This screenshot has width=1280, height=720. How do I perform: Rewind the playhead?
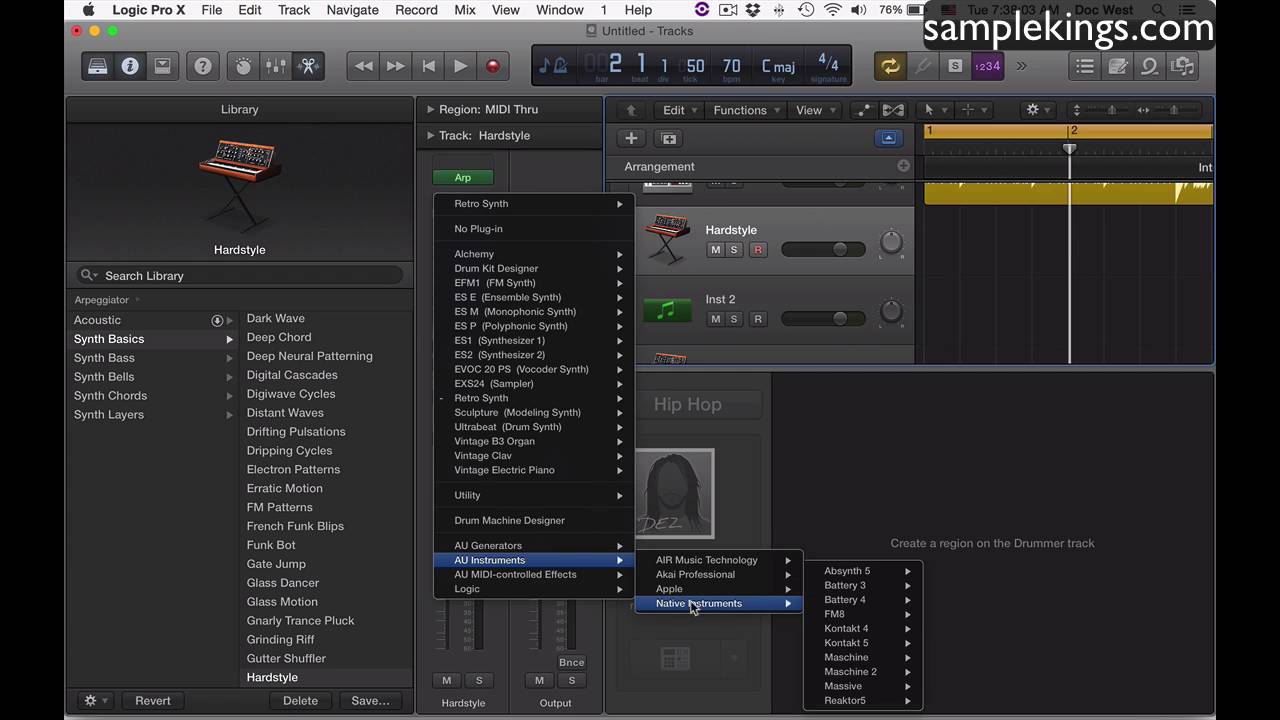click(x=364, y=66)
